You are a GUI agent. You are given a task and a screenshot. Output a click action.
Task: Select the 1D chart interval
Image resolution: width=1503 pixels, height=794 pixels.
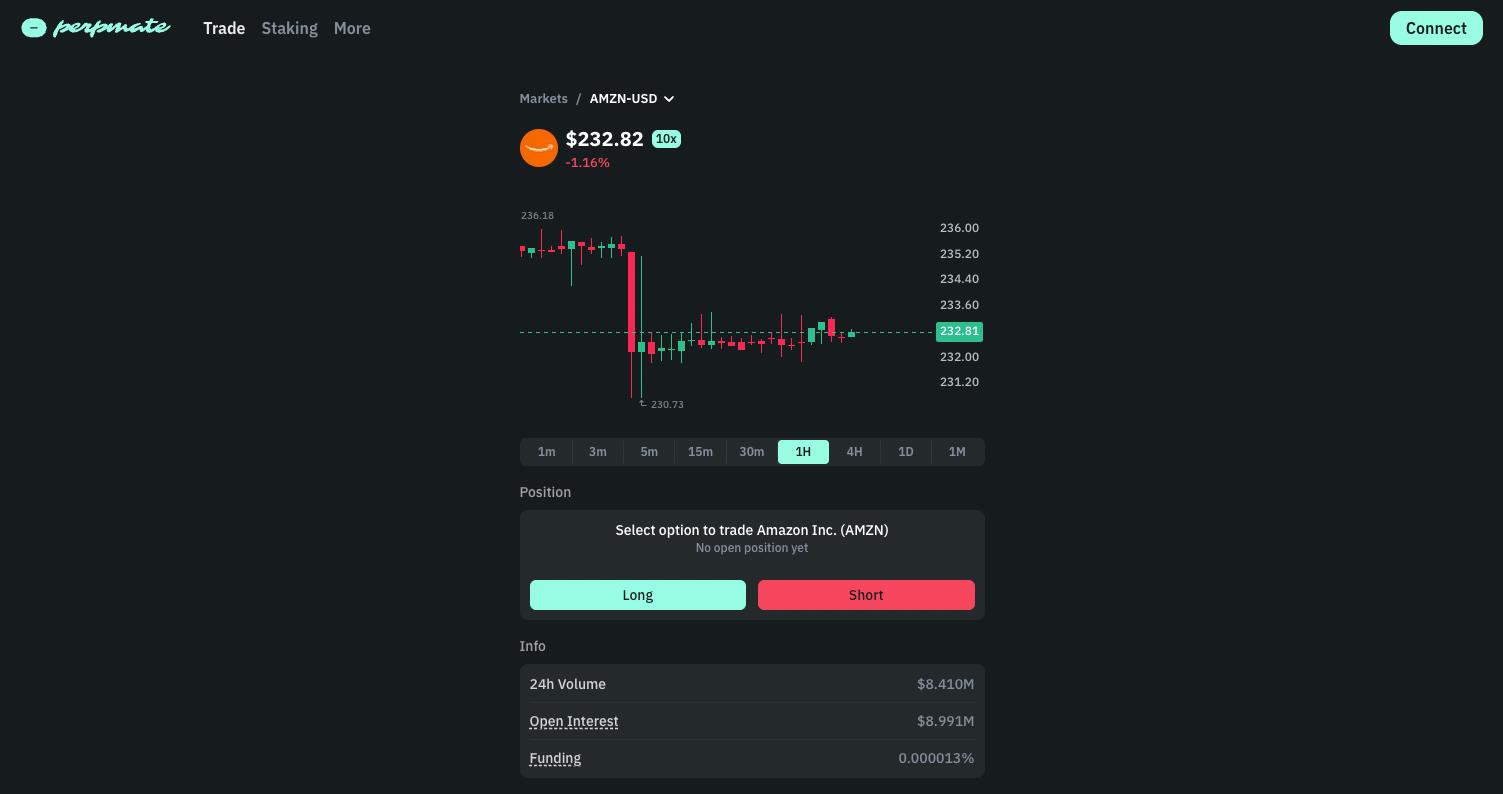coord(905,452)
